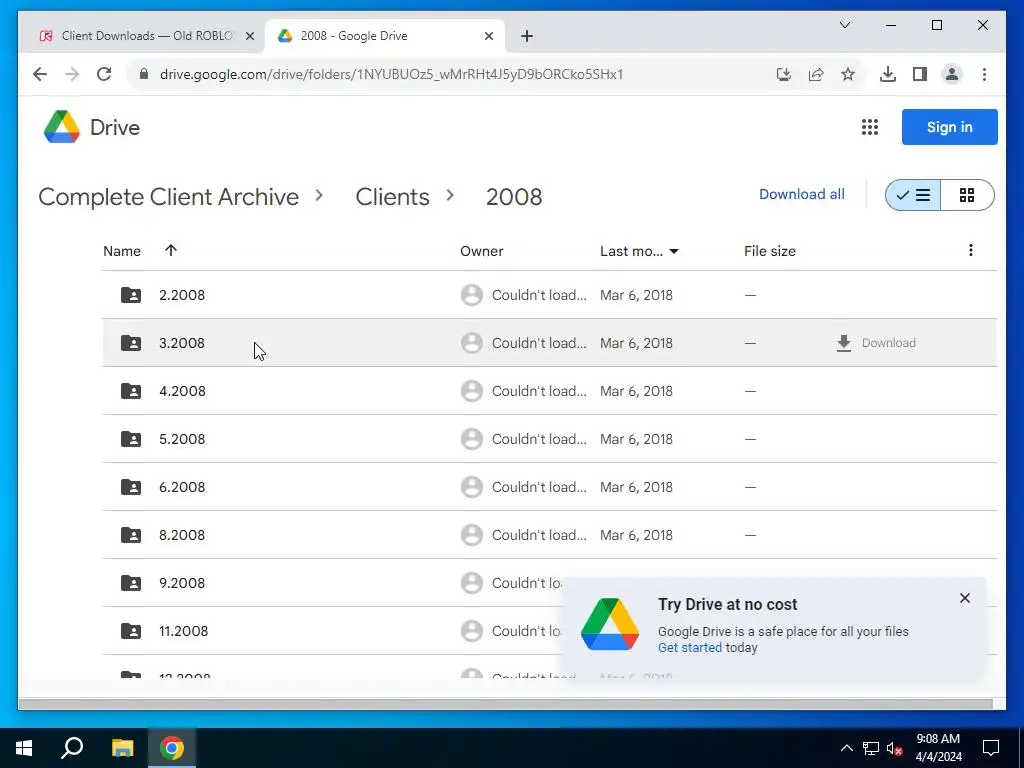Open Windows notification center
Viewport: 1024px width, 768px height.
click(x=991, y=748)
